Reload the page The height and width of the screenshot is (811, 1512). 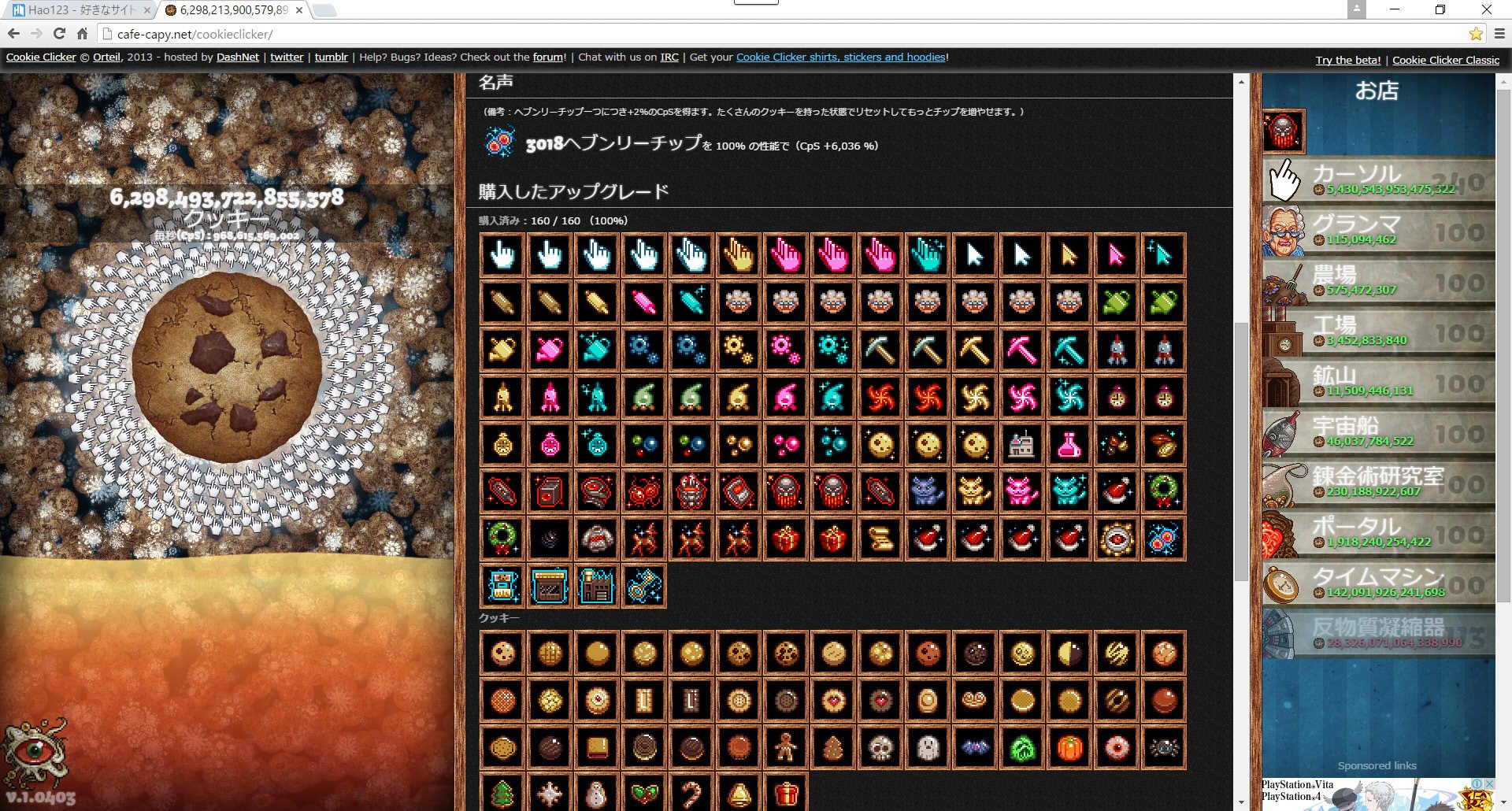[59, 34]
